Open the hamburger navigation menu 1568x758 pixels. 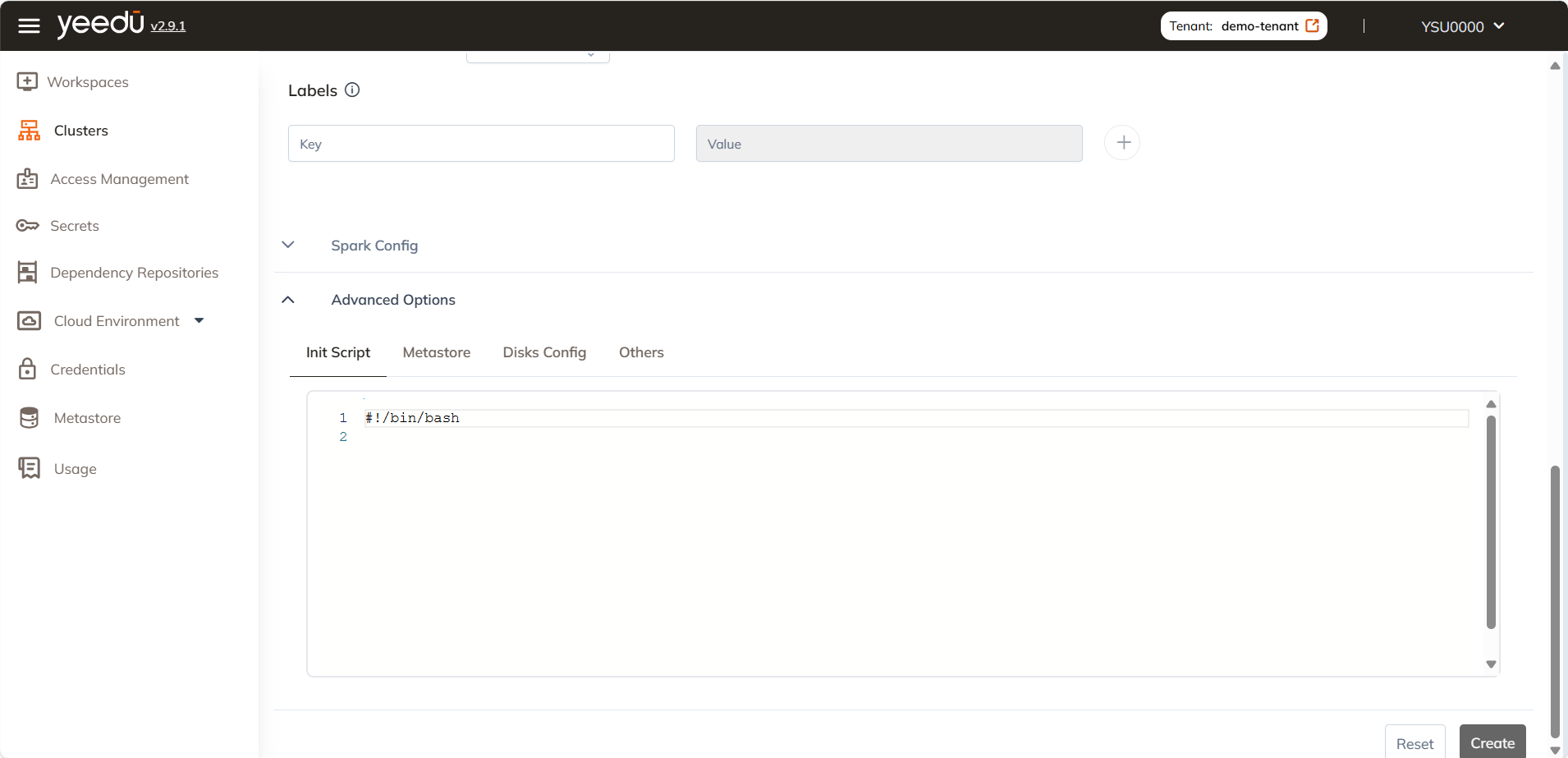(29, 25)
